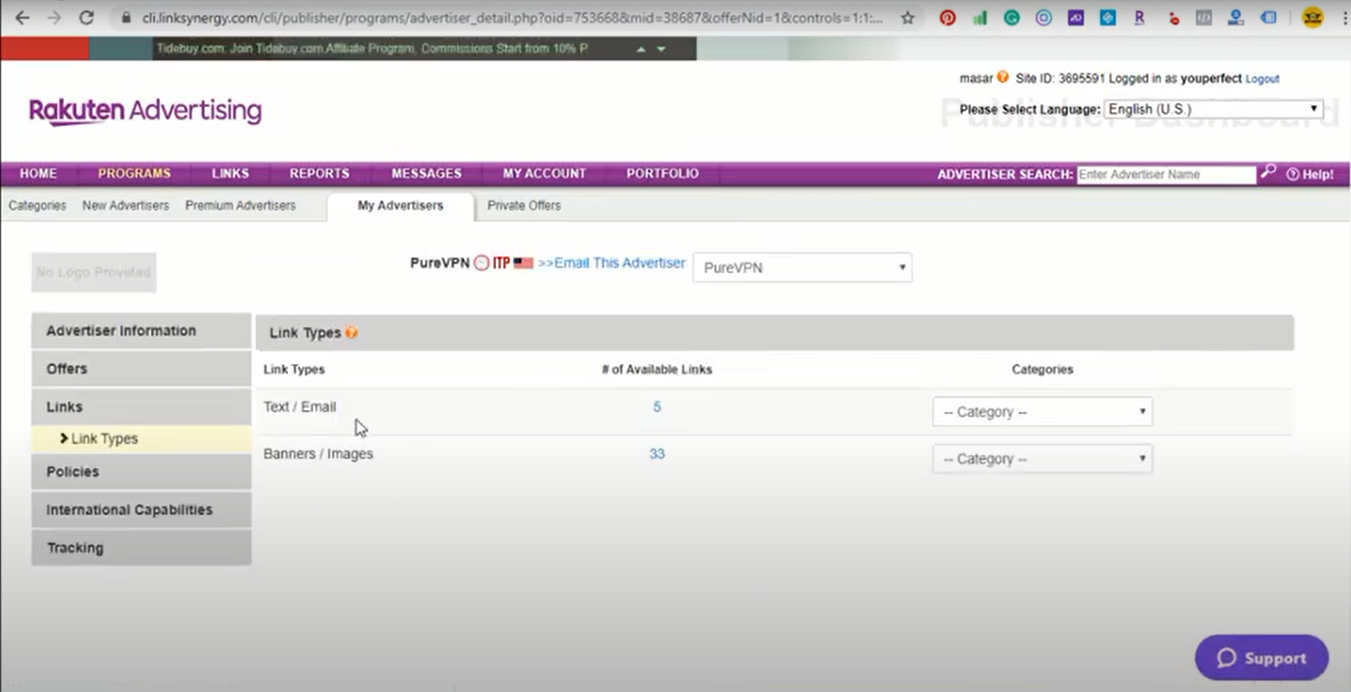Open Category dropdown for Text / Email
Screen dimensions: 1351x692
1042,412
